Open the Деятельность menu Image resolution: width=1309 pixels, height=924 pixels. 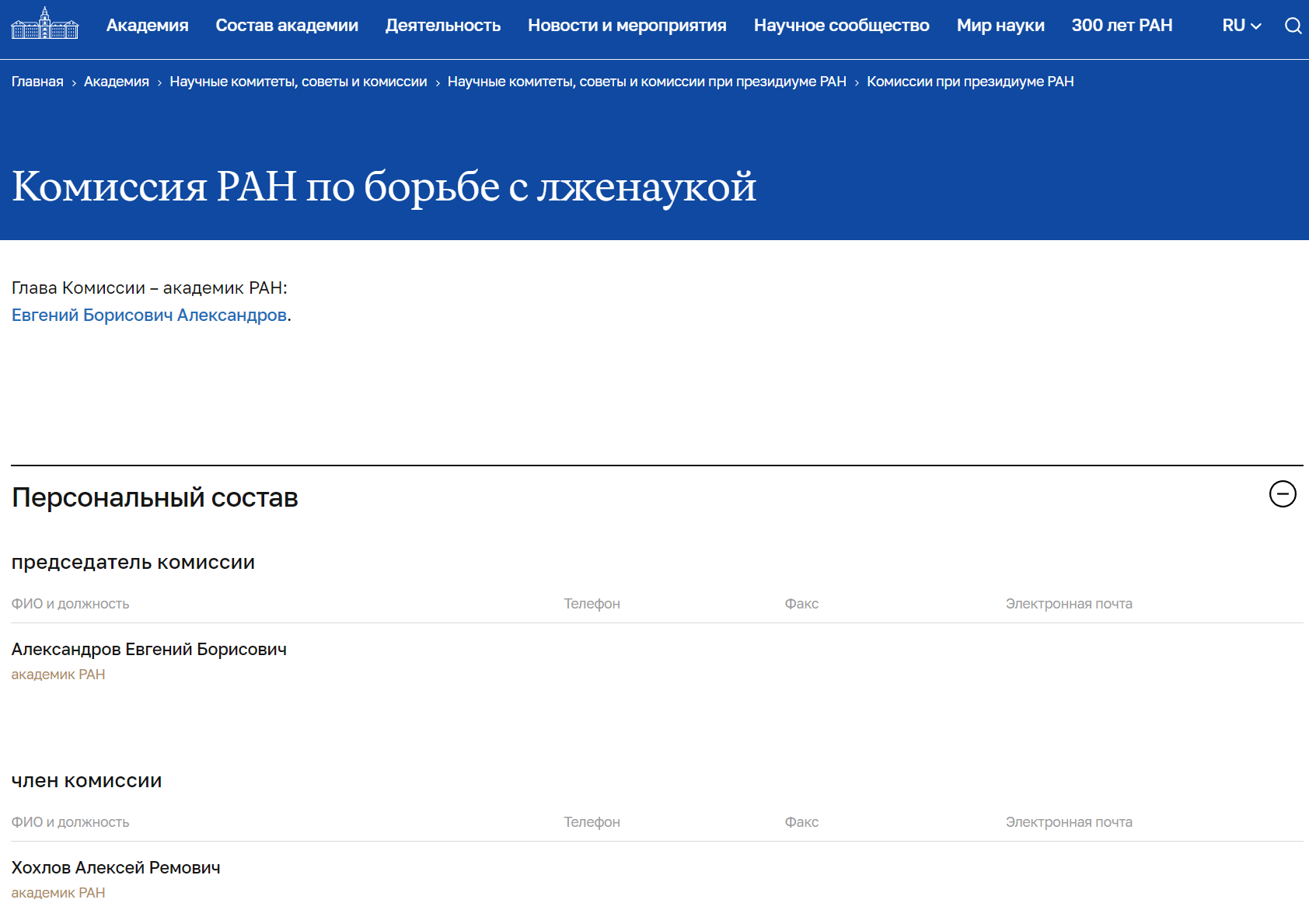click(x=443, y=26)
